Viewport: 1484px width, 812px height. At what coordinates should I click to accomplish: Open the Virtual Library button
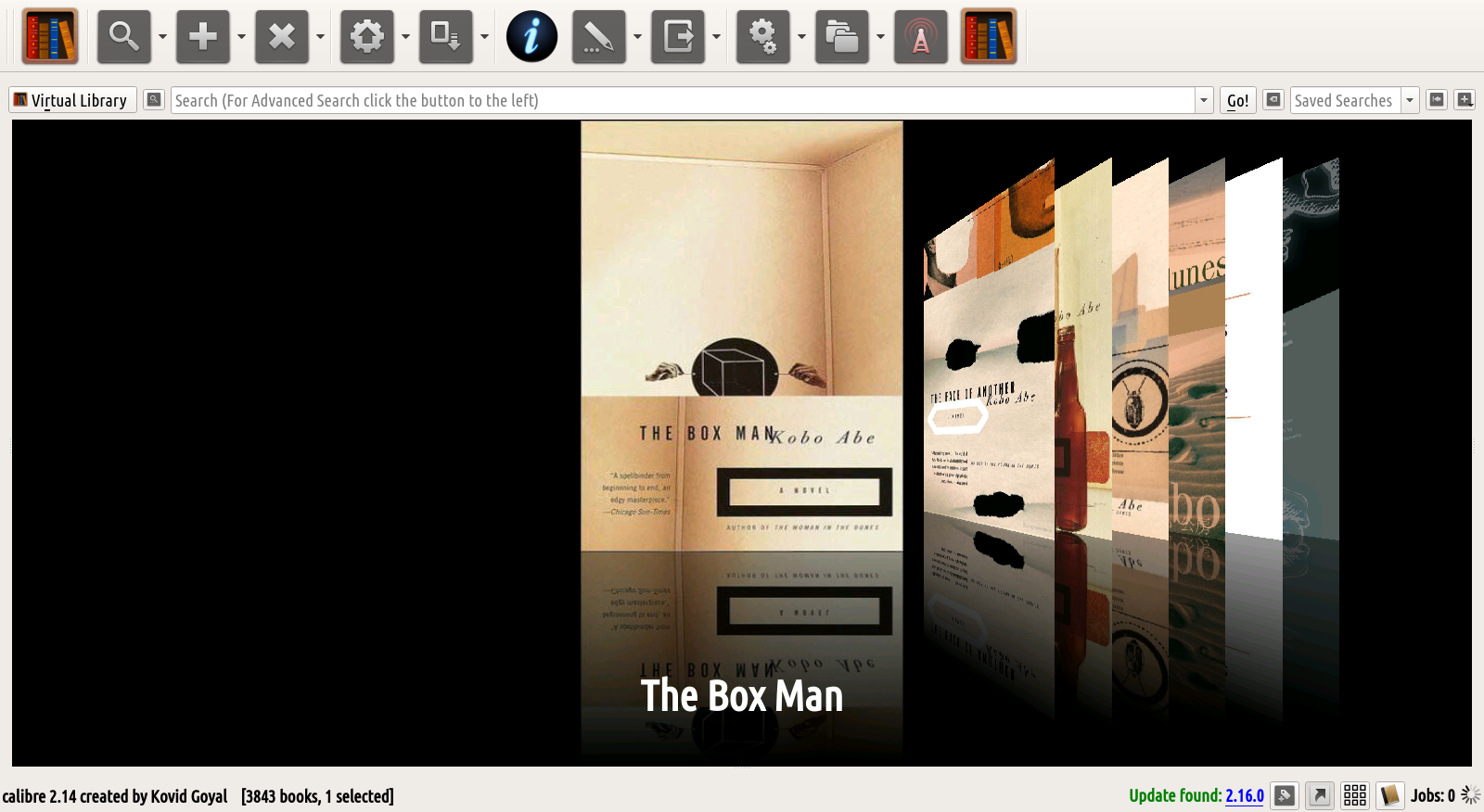[72, 100]
